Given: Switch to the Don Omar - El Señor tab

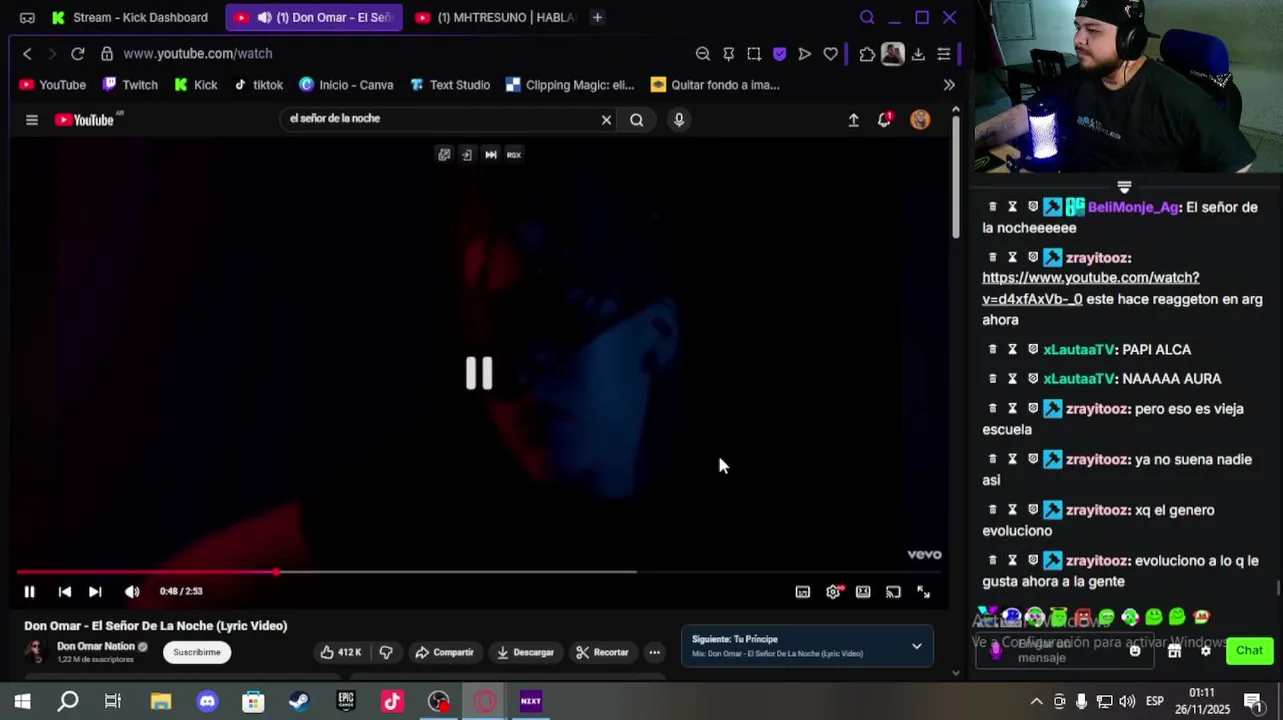Looking at the screenshot, I should click(314, 17).
